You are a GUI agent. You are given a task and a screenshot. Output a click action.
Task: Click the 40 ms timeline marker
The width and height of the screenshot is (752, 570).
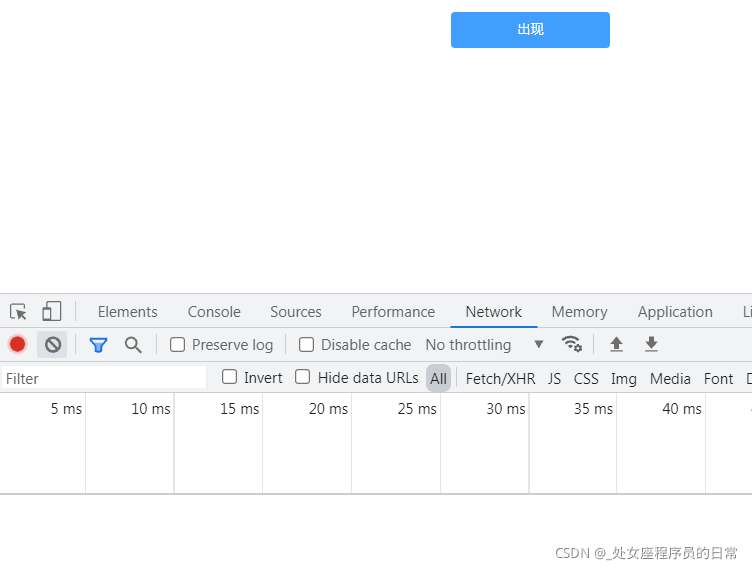(x=682, y=409)
